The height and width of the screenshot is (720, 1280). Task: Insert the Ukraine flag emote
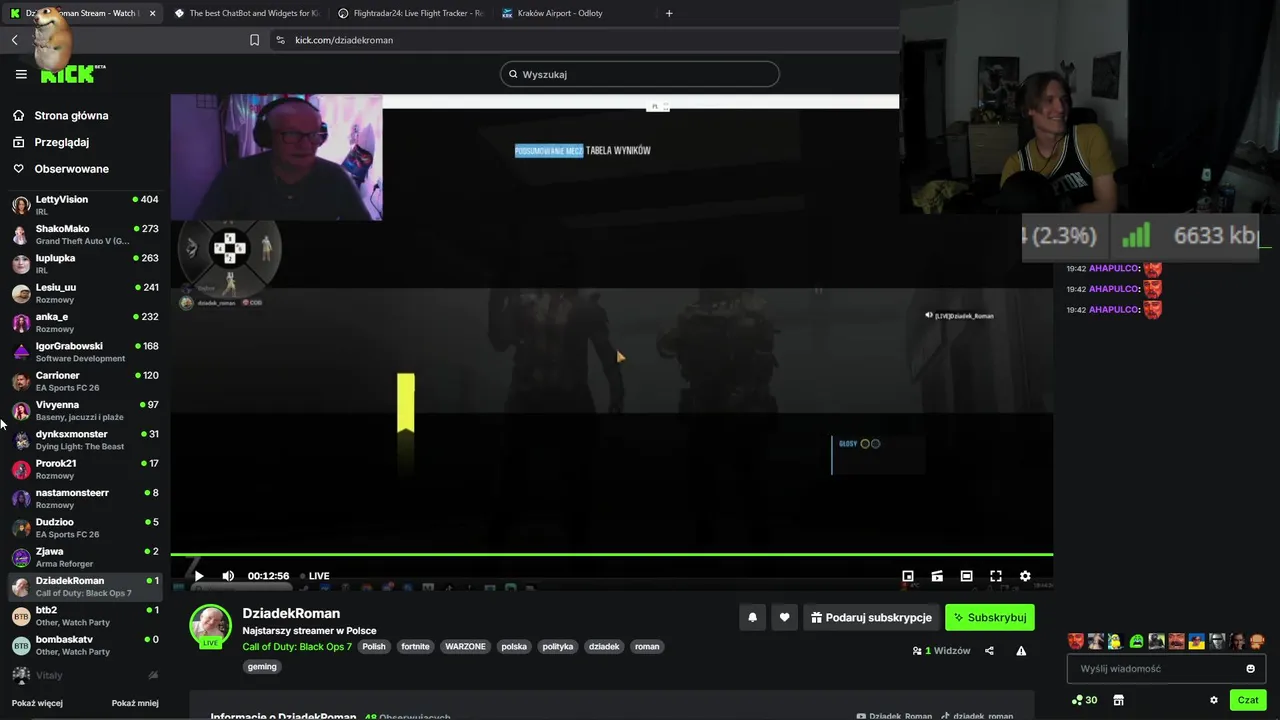pos(1197,641)
